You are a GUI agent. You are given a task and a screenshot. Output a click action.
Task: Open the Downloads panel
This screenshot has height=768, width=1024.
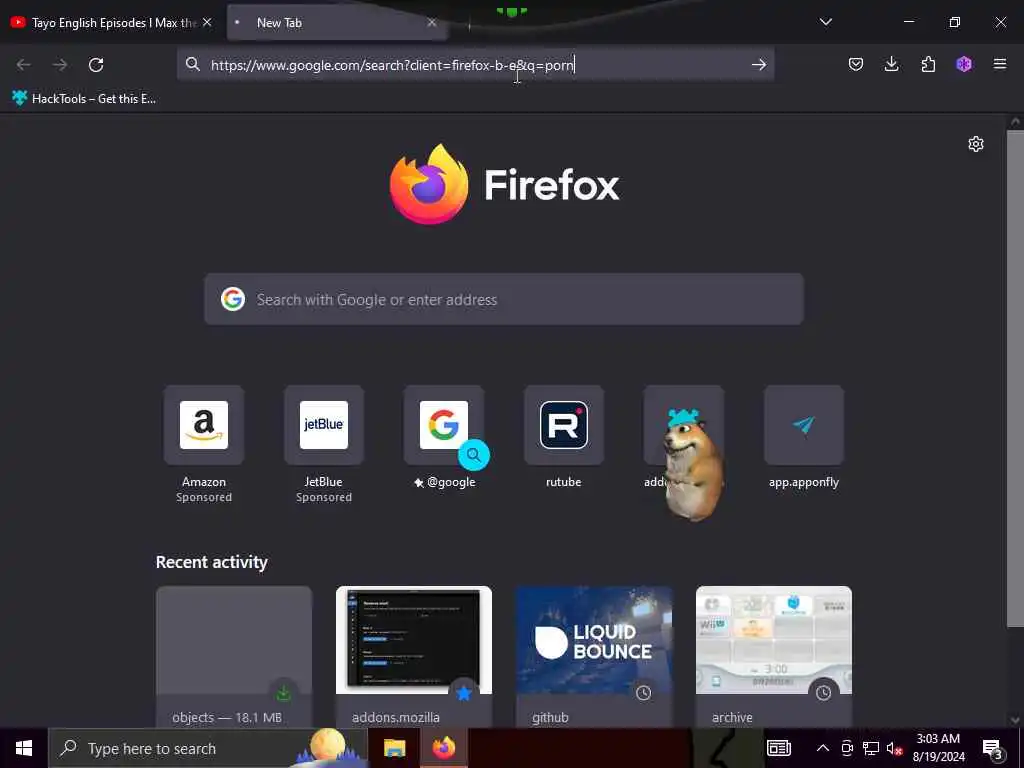tap(891, 64)
